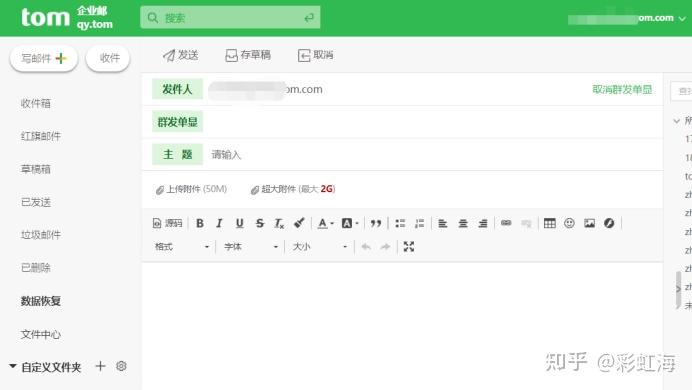Click the search submit arrow icon
This screenshot has width=692, height=390.
click(x=309, y=18)
